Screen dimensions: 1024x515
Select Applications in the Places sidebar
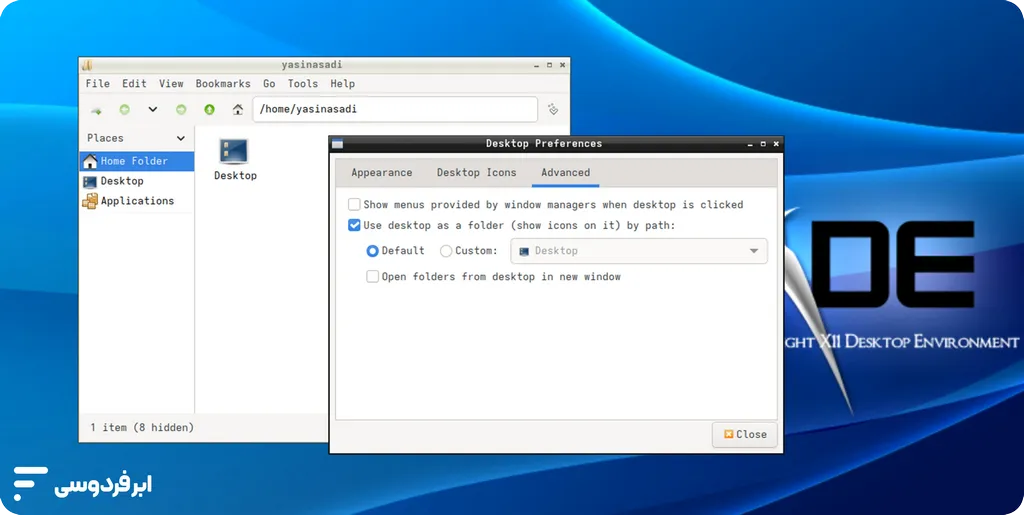(137, 201)
